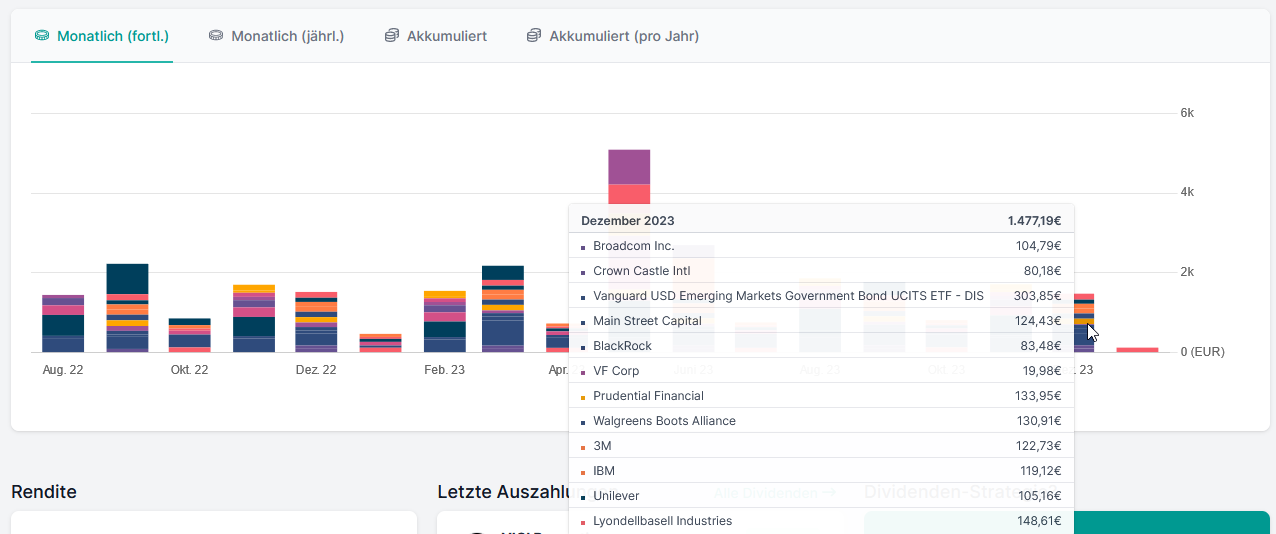Click the red marker beside Lyondellbasell Industries
The height and width of the screenshot is (534, 1276).
point(583,522)
